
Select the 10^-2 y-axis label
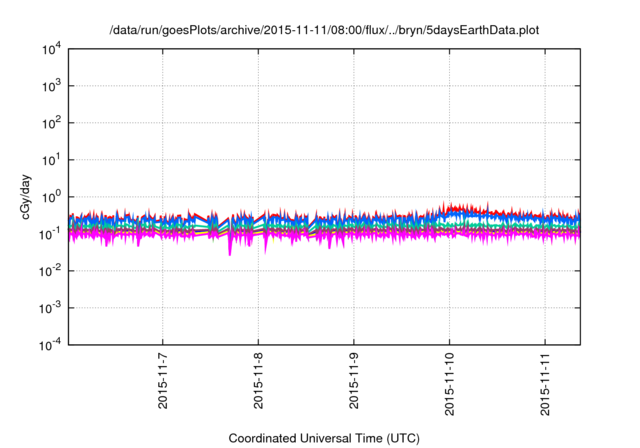(50, 271)
